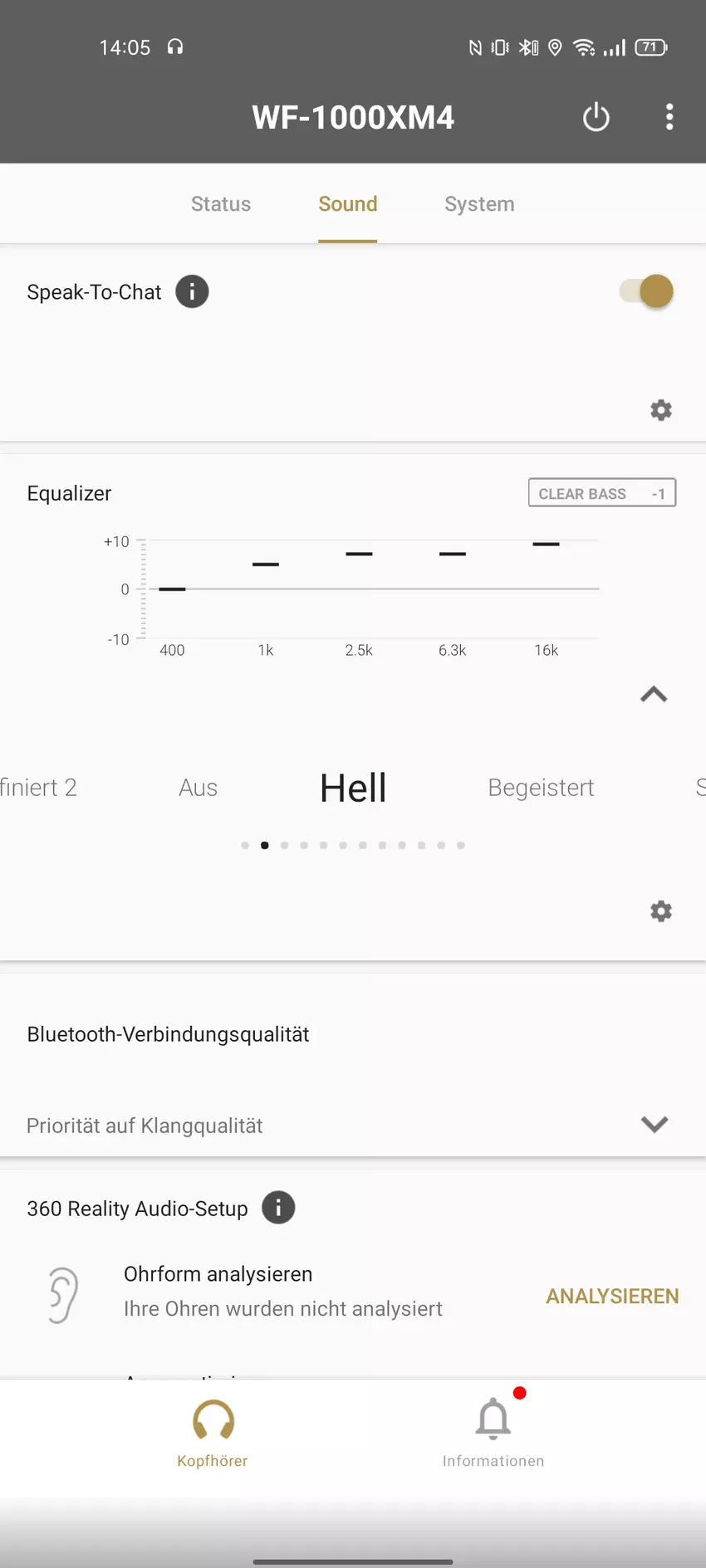
Task: Open Speak-To-Chat settings gear
Action: point(660,410)
